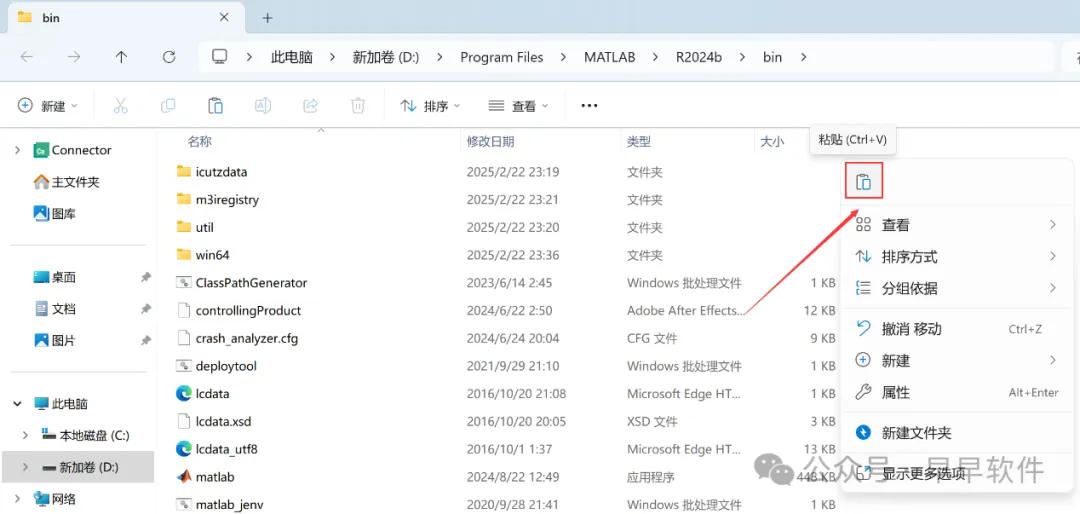Click the Paste toolbar clipboard icon
The width and height of the screenshot is (1080, 514).
[x=216, y=105]
